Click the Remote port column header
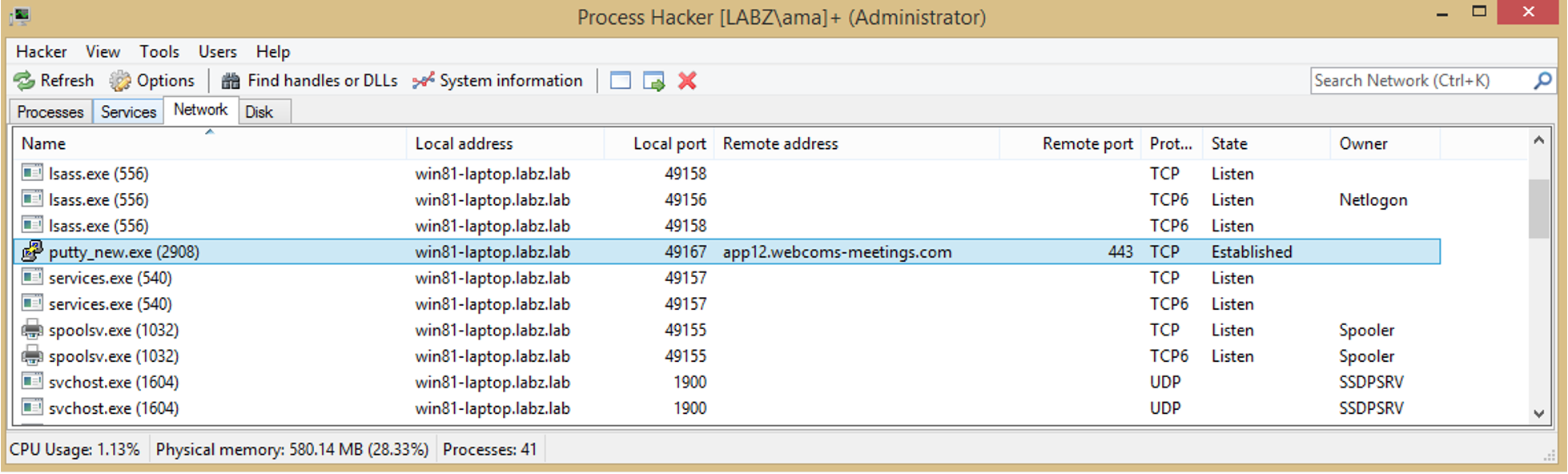Viewport: 1568px width, 474px height. click(1087, 143)
